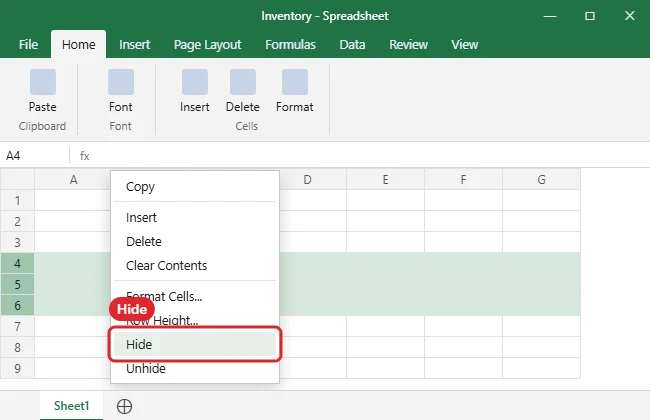Close the Inventory spreadsheet window

click(x=630, y=16)
